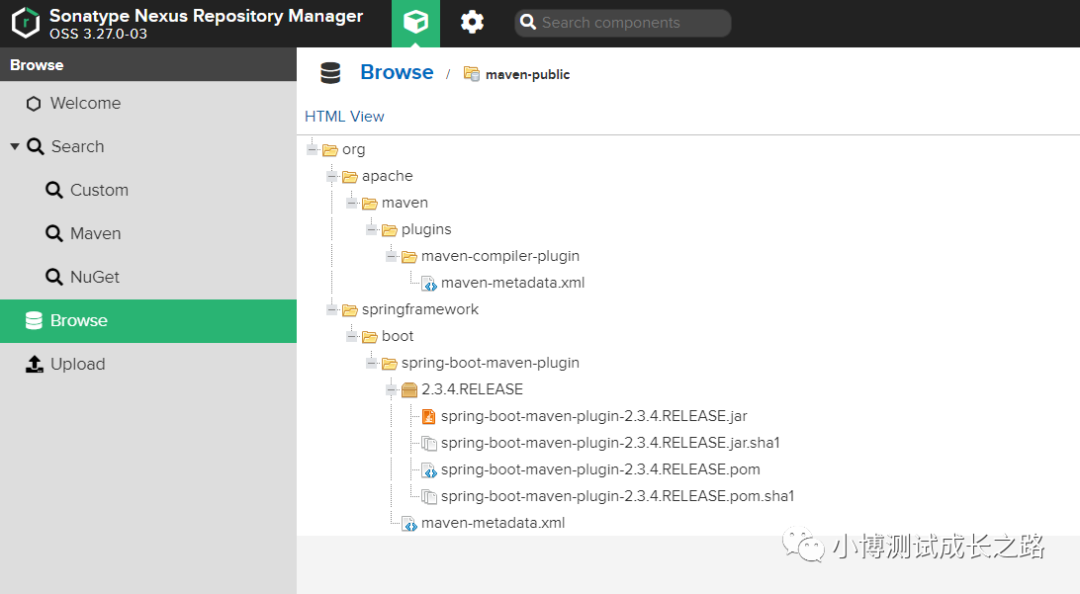Click the Sonatype Nexus logo icon
This screenshot has width=1080, height=594.
[25, 23]
